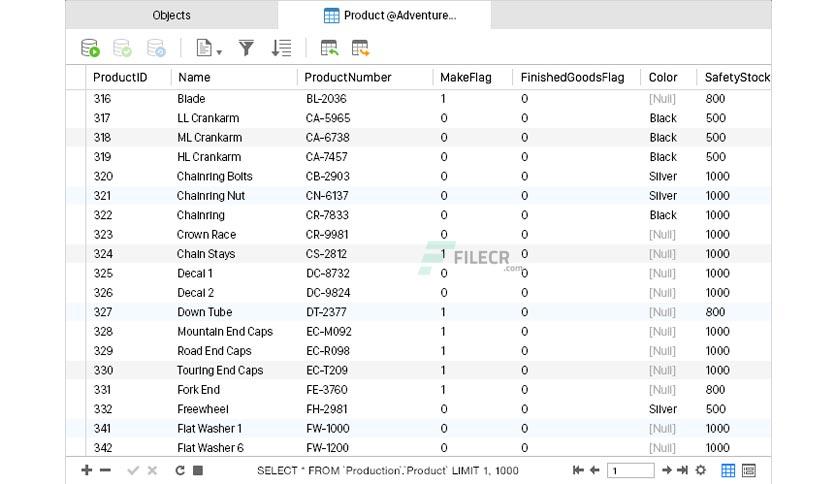Select the cell 'Freewheel'
836x484 pixels.
[203, 409]
